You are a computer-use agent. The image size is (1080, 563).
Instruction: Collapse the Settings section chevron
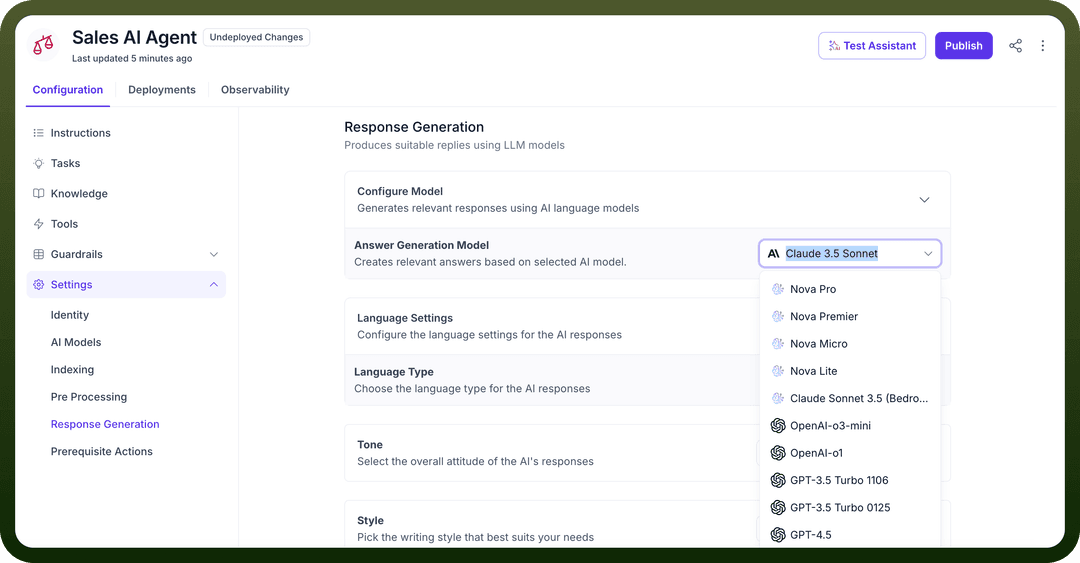214,285
